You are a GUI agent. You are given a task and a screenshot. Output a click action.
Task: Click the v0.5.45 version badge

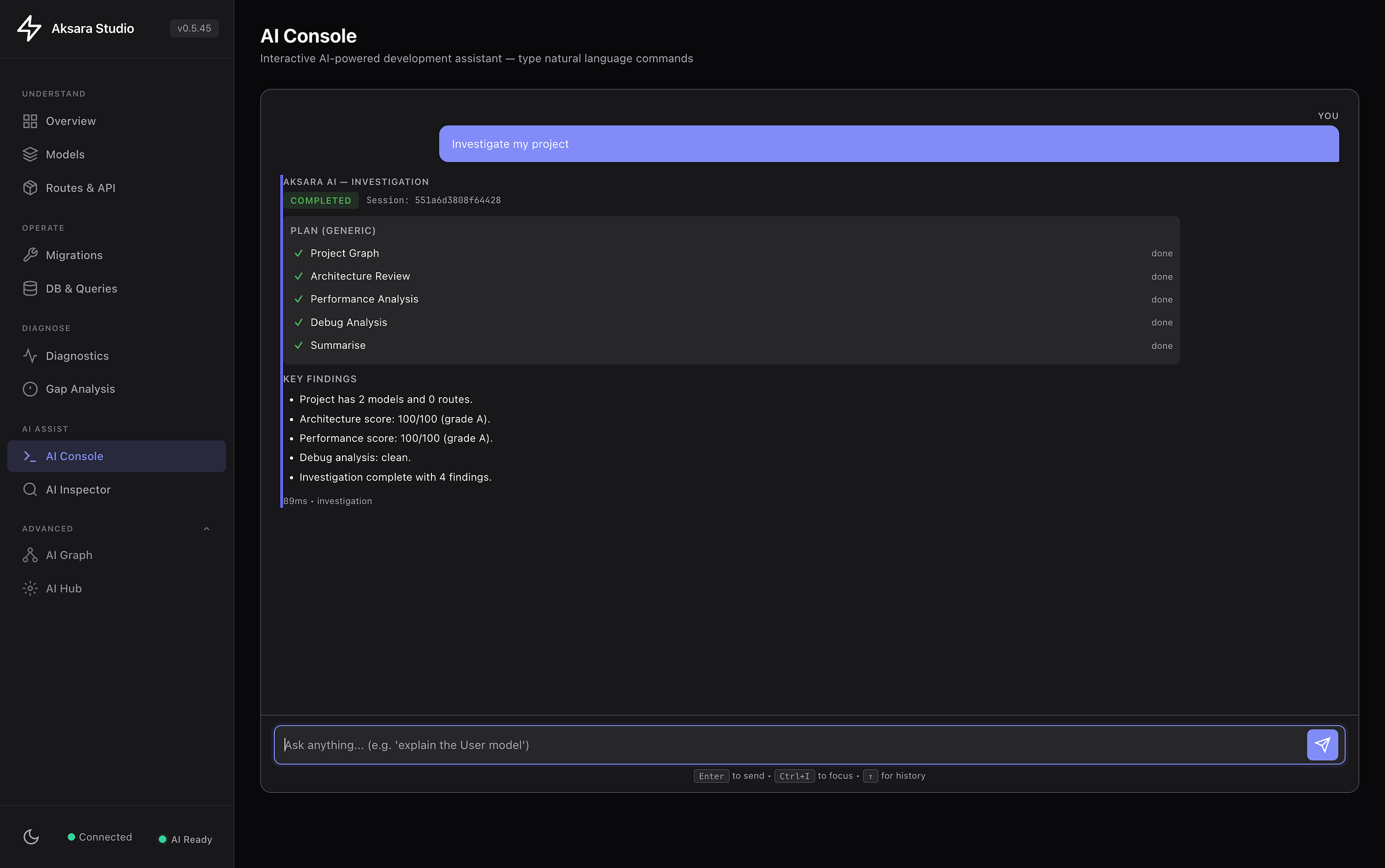click(x=194, y=28)
